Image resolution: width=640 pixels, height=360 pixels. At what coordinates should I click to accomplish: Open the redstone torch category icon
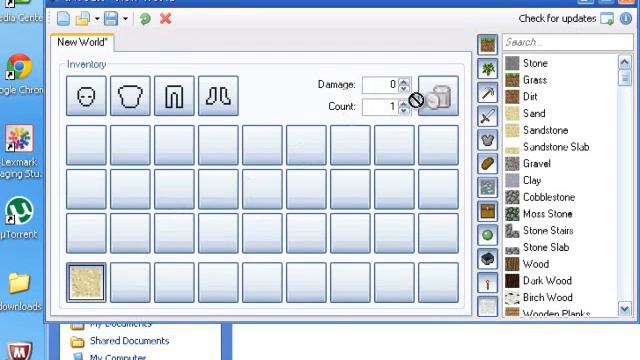pos(488,282)
